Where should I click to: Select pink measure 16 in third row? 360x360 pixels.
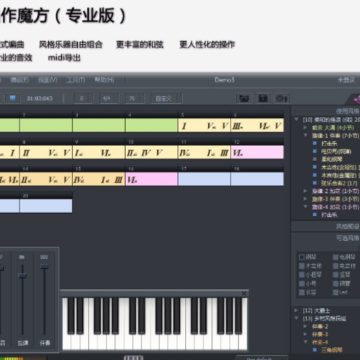tap(152, 179)
